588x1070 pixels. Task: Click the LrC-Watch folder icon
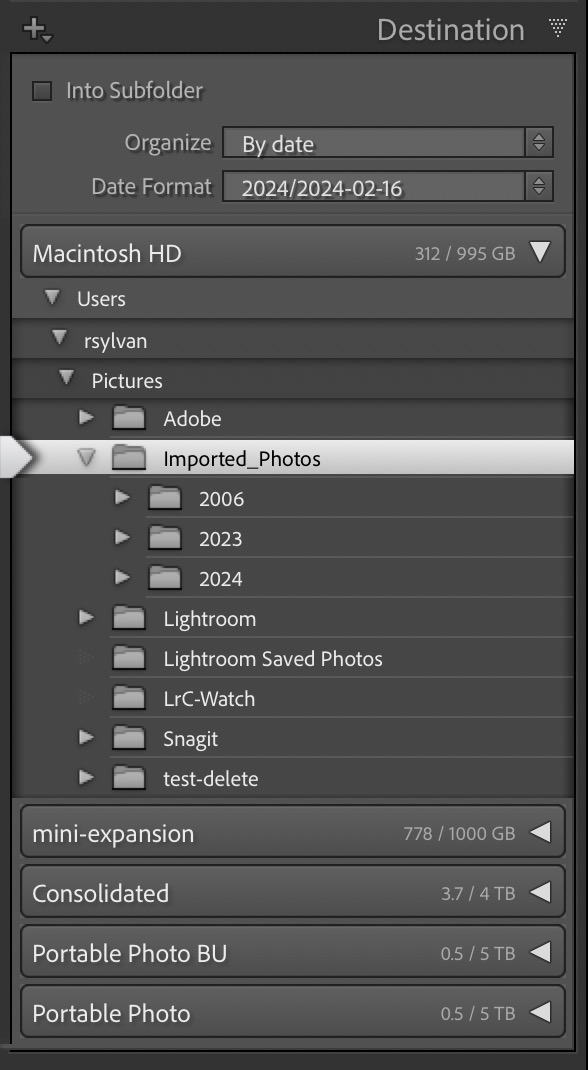tap(128, 698)
